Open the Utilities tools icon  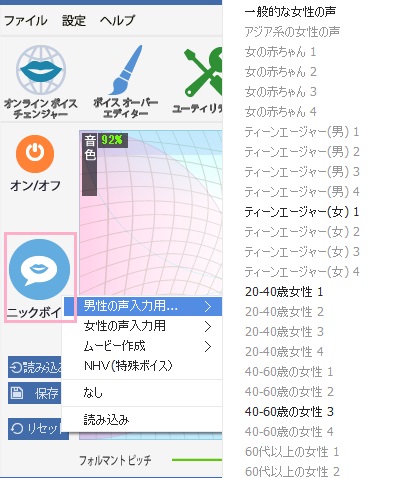tap(203, 71)
